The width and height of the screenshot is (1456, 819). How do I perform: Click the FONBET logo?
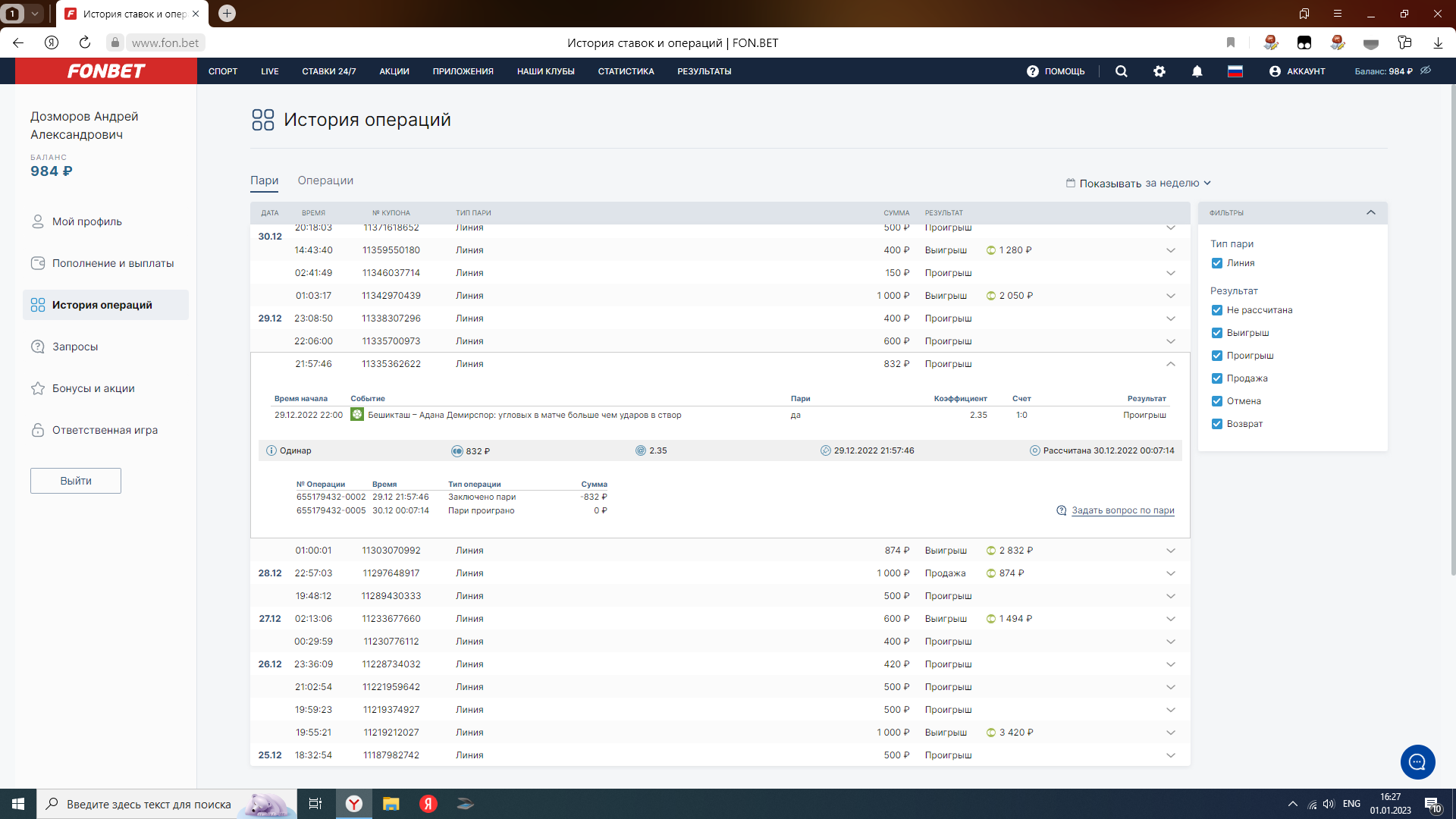tap(106, 71)
